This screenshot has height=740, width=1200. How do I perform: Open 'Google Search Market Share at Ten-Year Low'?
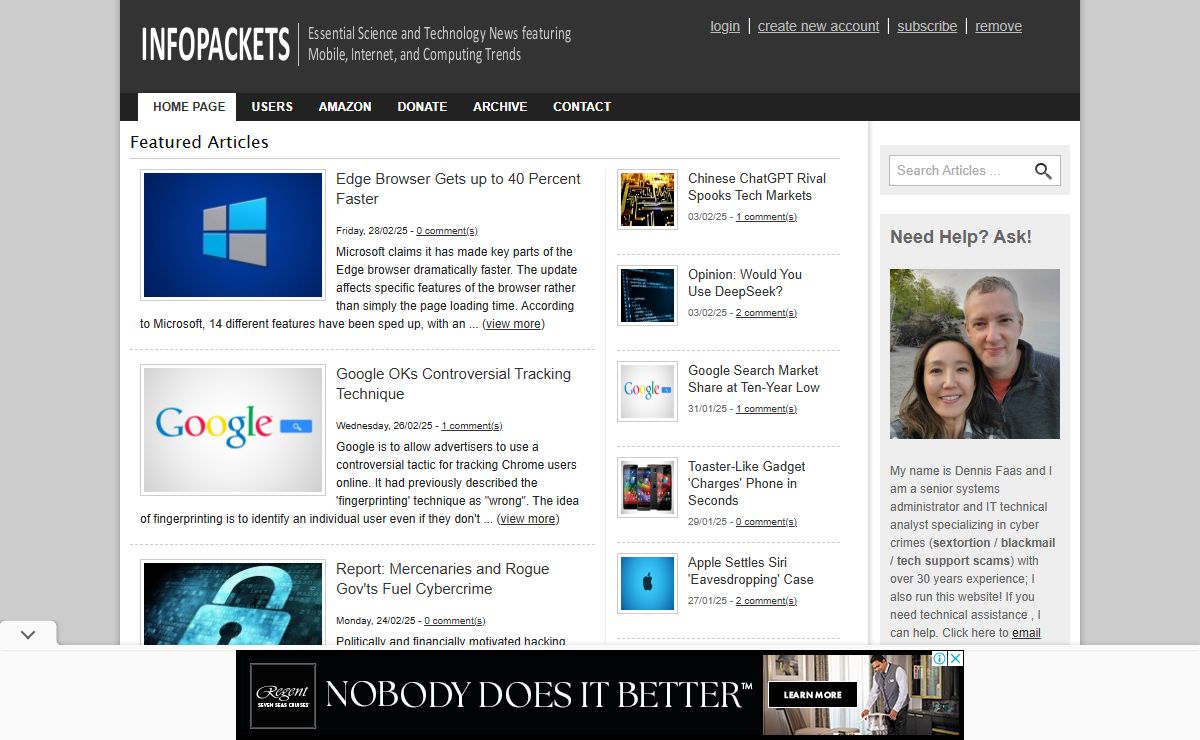coord(754,379)
